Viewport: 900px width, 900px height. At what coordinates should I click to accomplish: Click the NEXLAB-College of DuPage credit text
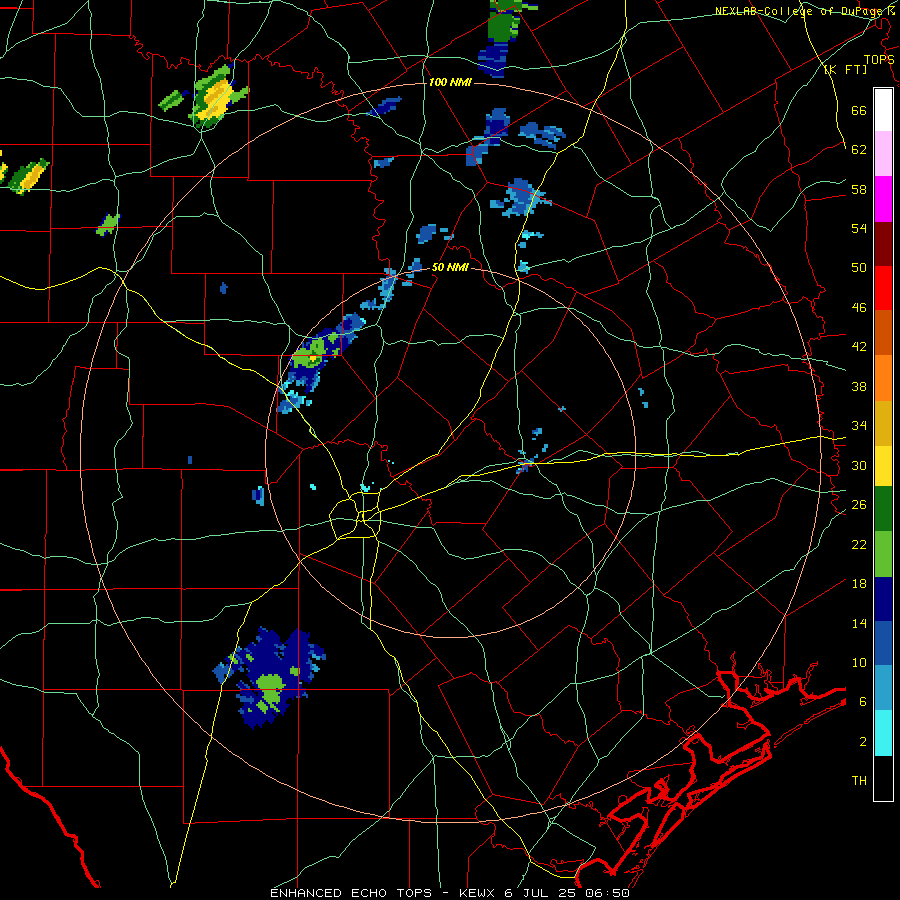(802, 10)
